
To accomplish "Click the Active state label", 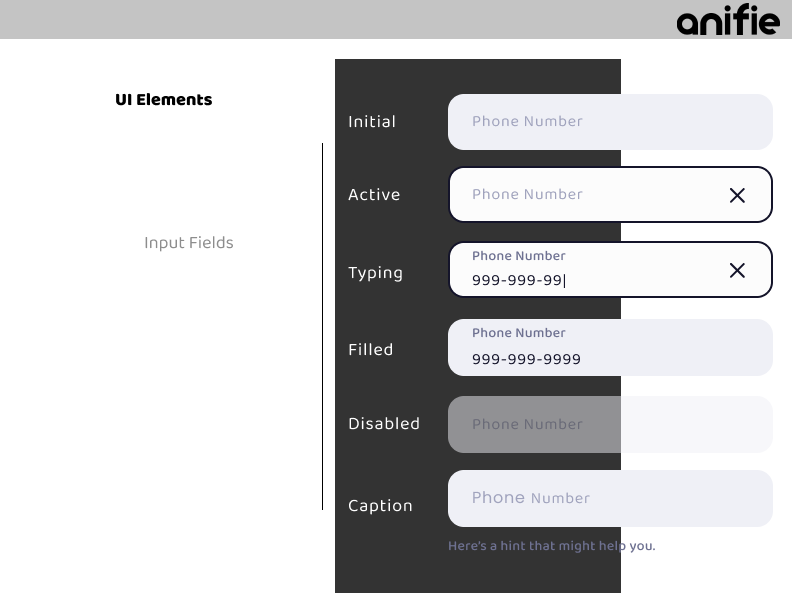I will [374, 195].
